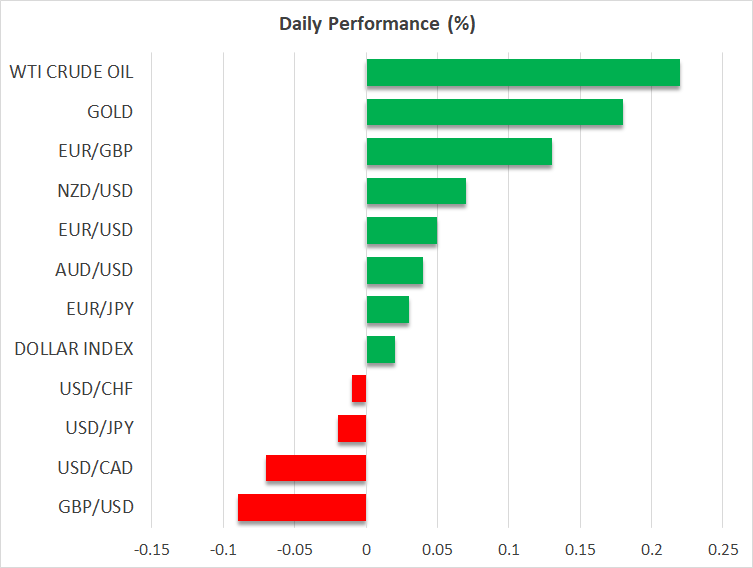The height and width of the screenshot is (568, 753).
Task: Select the GBP/USD red bar
Action: point(302,507)
